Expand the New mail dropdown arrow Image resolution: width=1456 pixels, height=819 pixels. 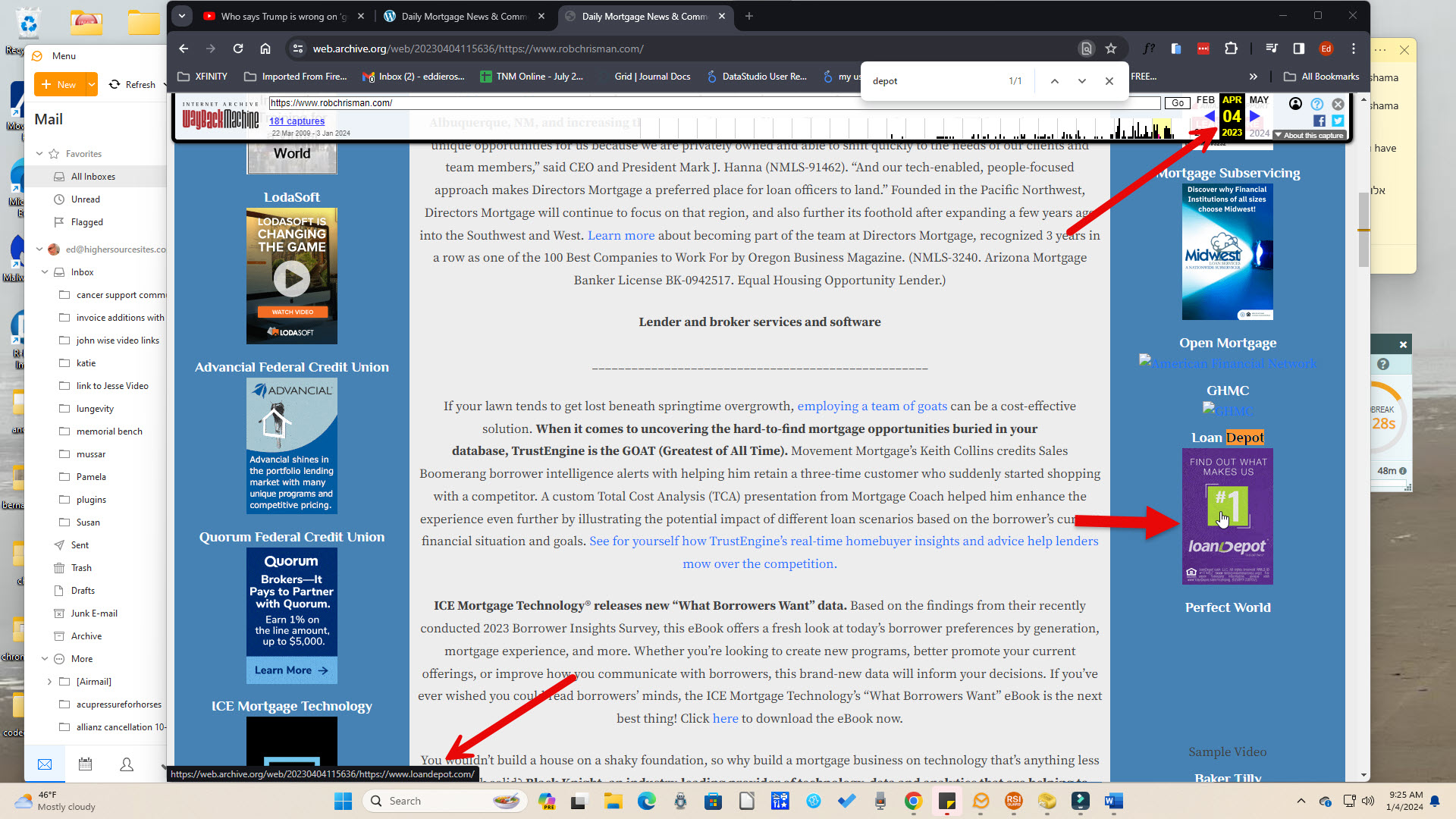(x=91, y=84)
